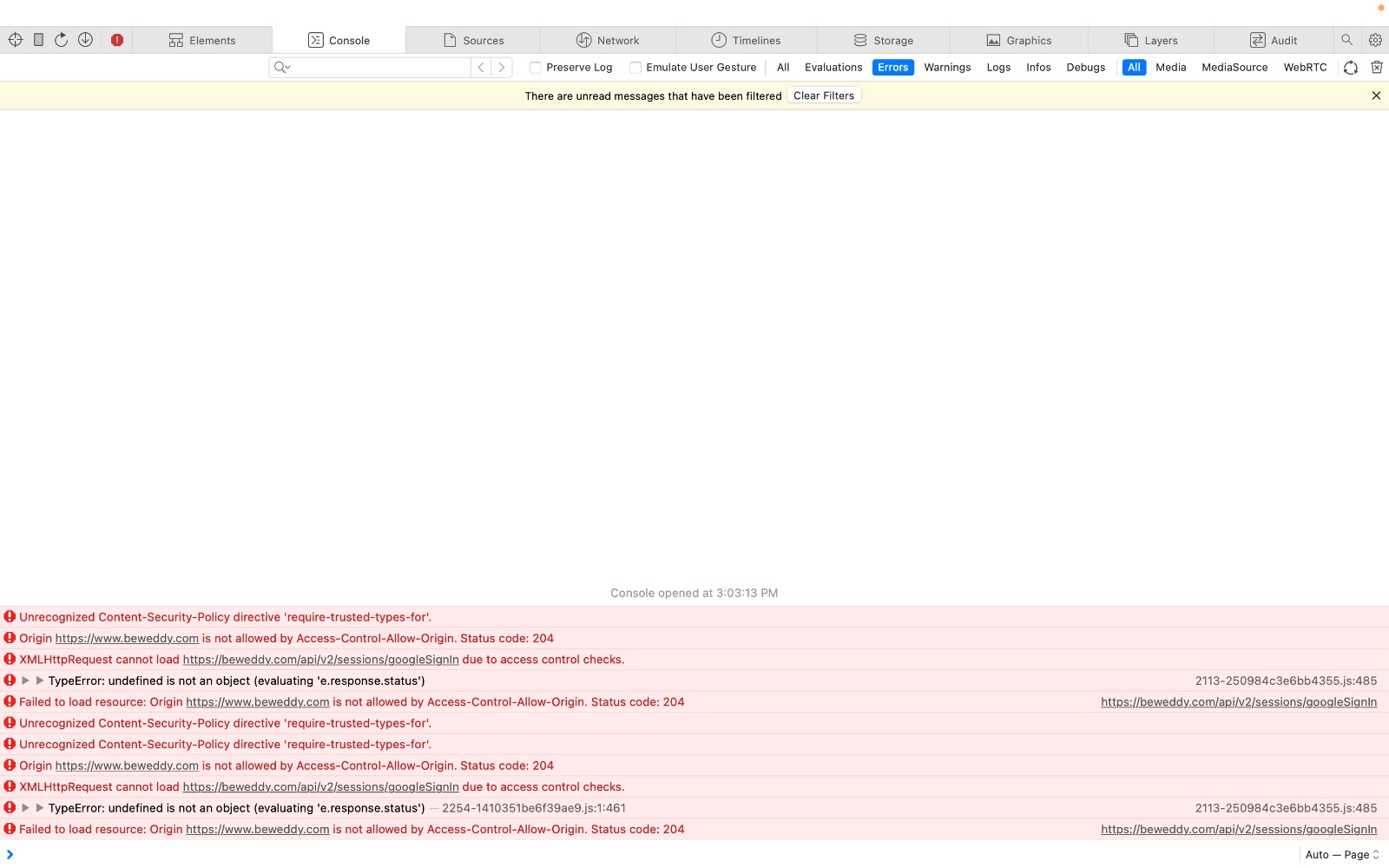This screenshot has height=868, width=1389.
Task: Open the Sources tab
Action: click(x=473, y=40)
